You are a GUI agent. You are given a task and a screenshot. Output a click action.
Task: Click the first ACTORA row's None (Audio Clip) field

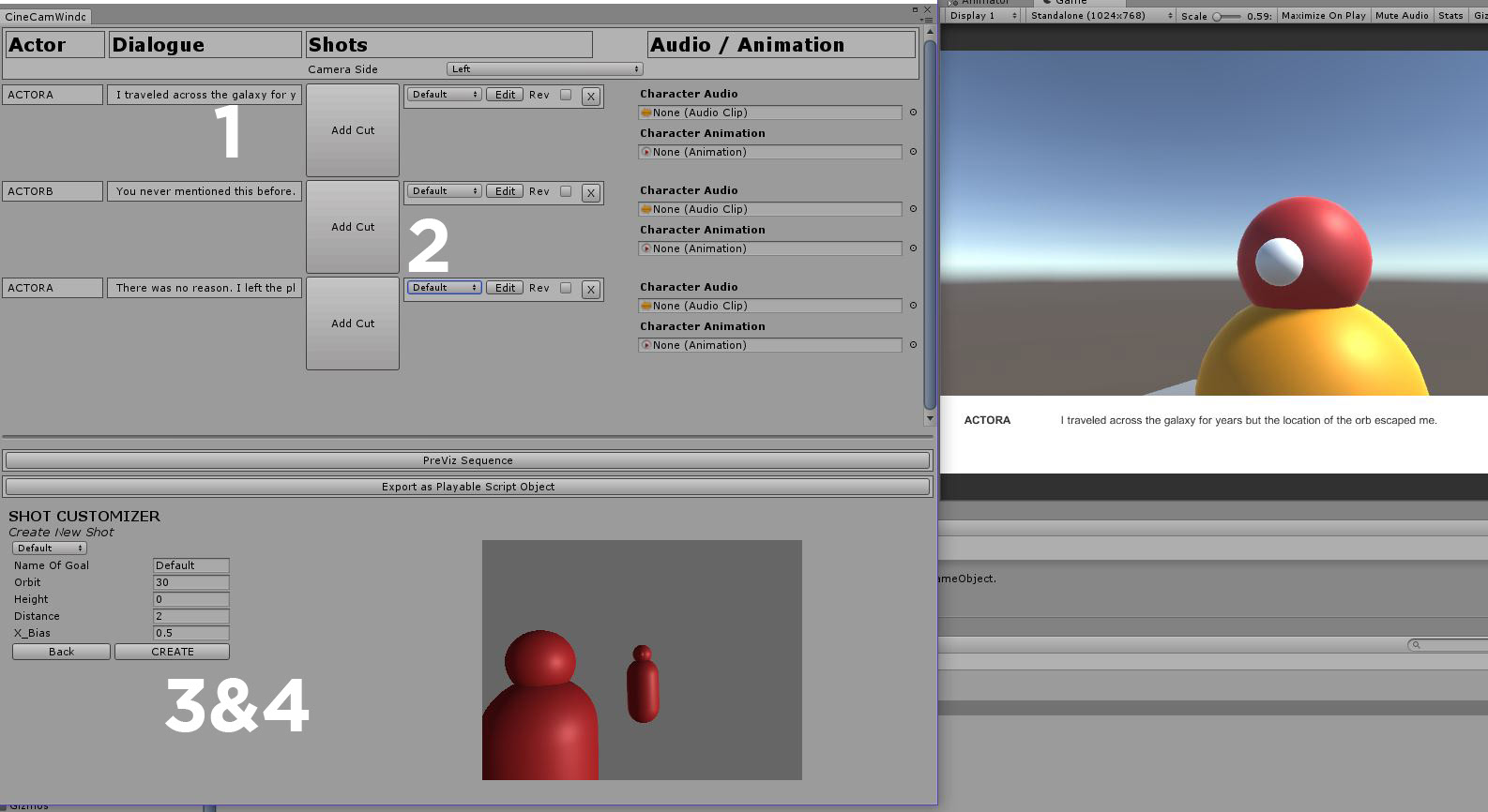click(x=770, y=113)
